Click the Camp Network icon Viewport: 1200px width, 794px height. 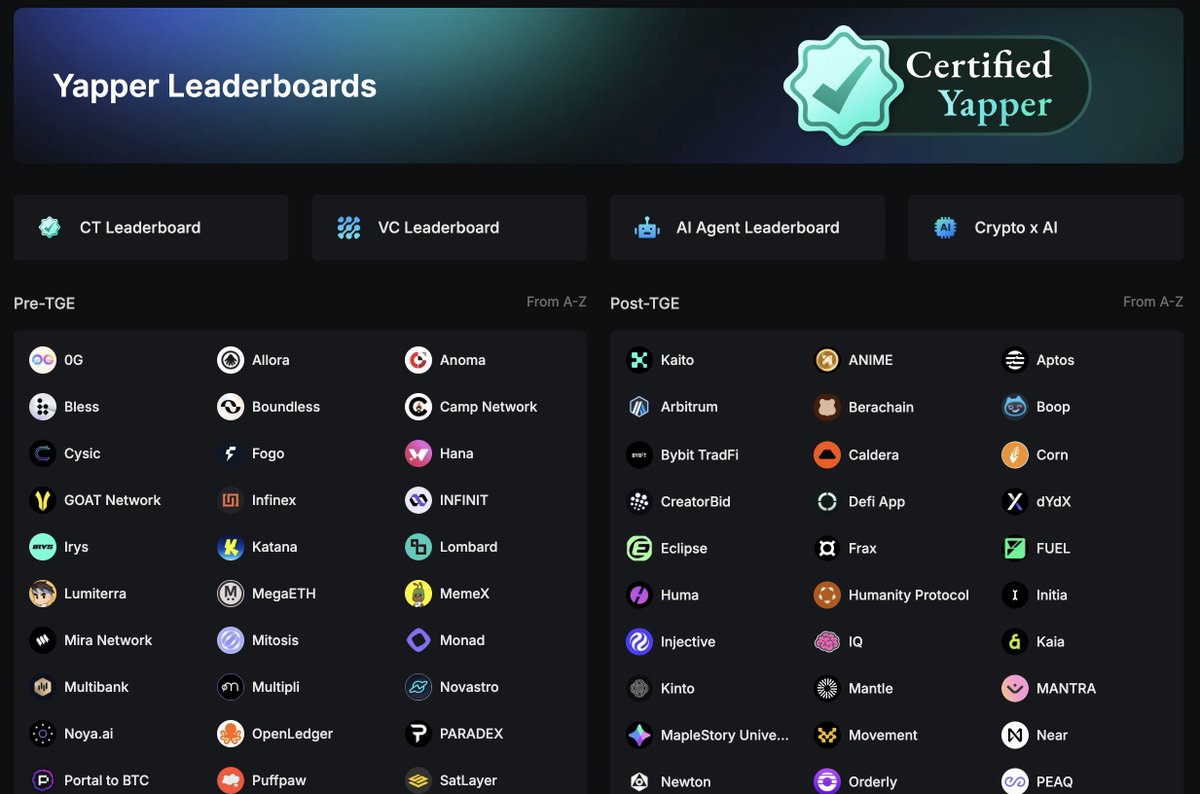pyautogui.click(x=418, y=407)
